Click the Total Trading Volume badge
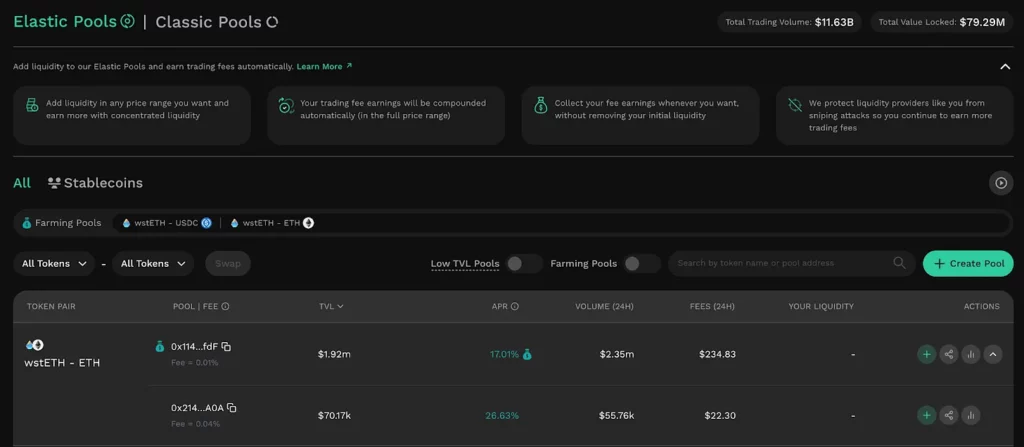Viewport: 1024px width, 447px height. (x=790, y=22)
